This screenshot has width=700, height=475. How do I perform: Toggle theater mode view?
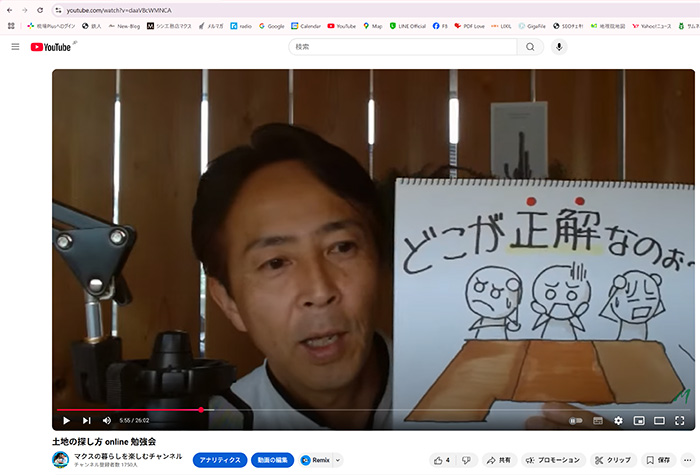(659, 421)
